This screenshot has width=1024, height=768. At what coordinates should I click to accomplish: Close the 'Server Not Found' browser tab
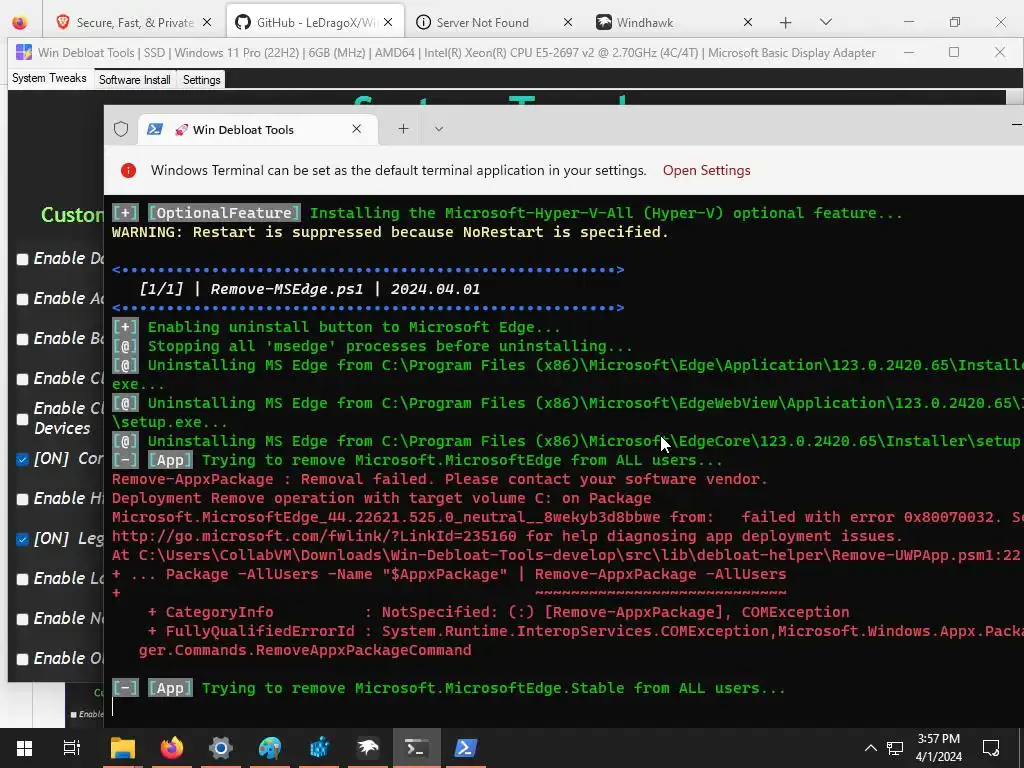[568, 22]
